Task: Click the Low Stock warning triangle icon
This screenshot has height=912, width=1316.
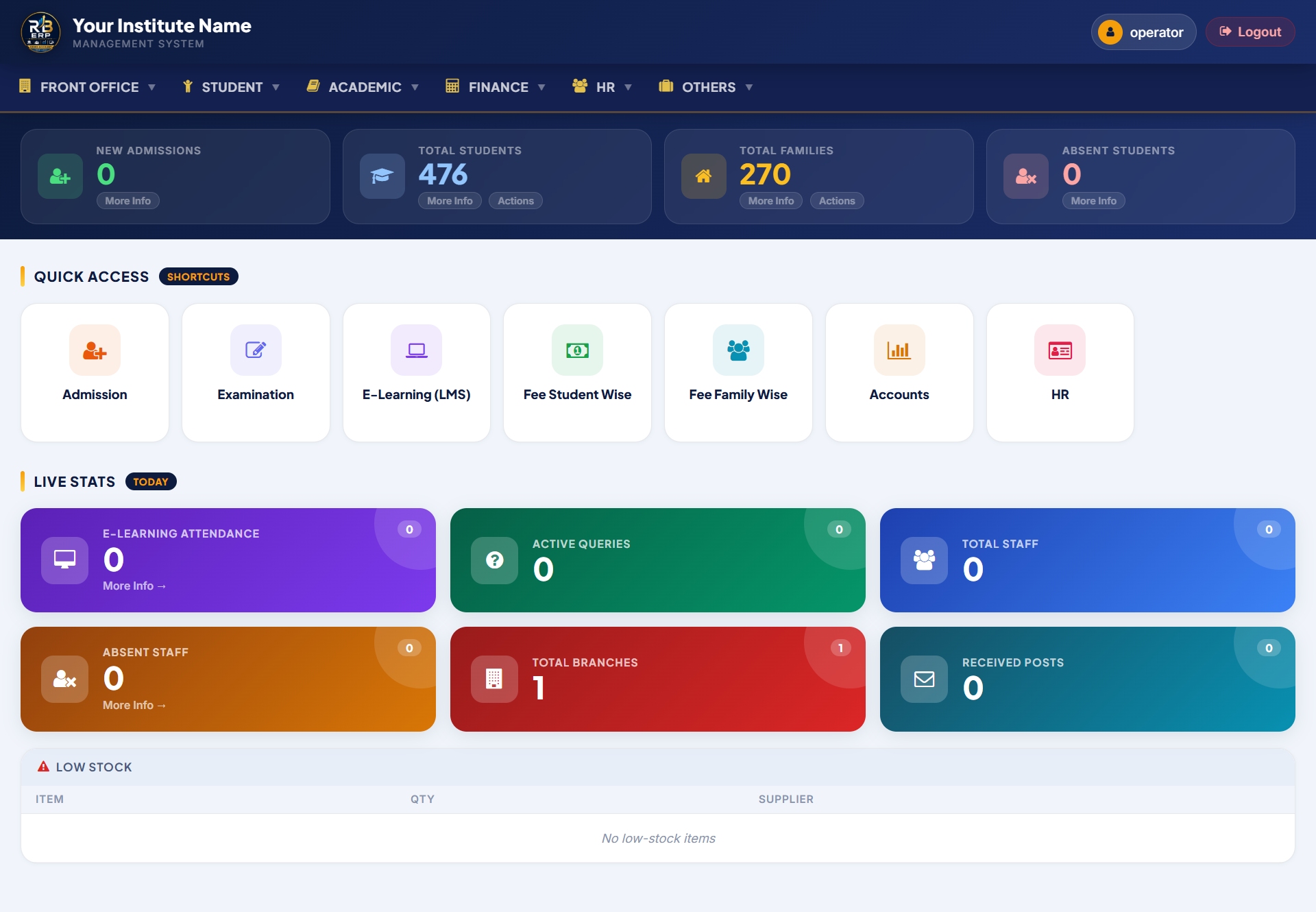Action: coord(43,767)
